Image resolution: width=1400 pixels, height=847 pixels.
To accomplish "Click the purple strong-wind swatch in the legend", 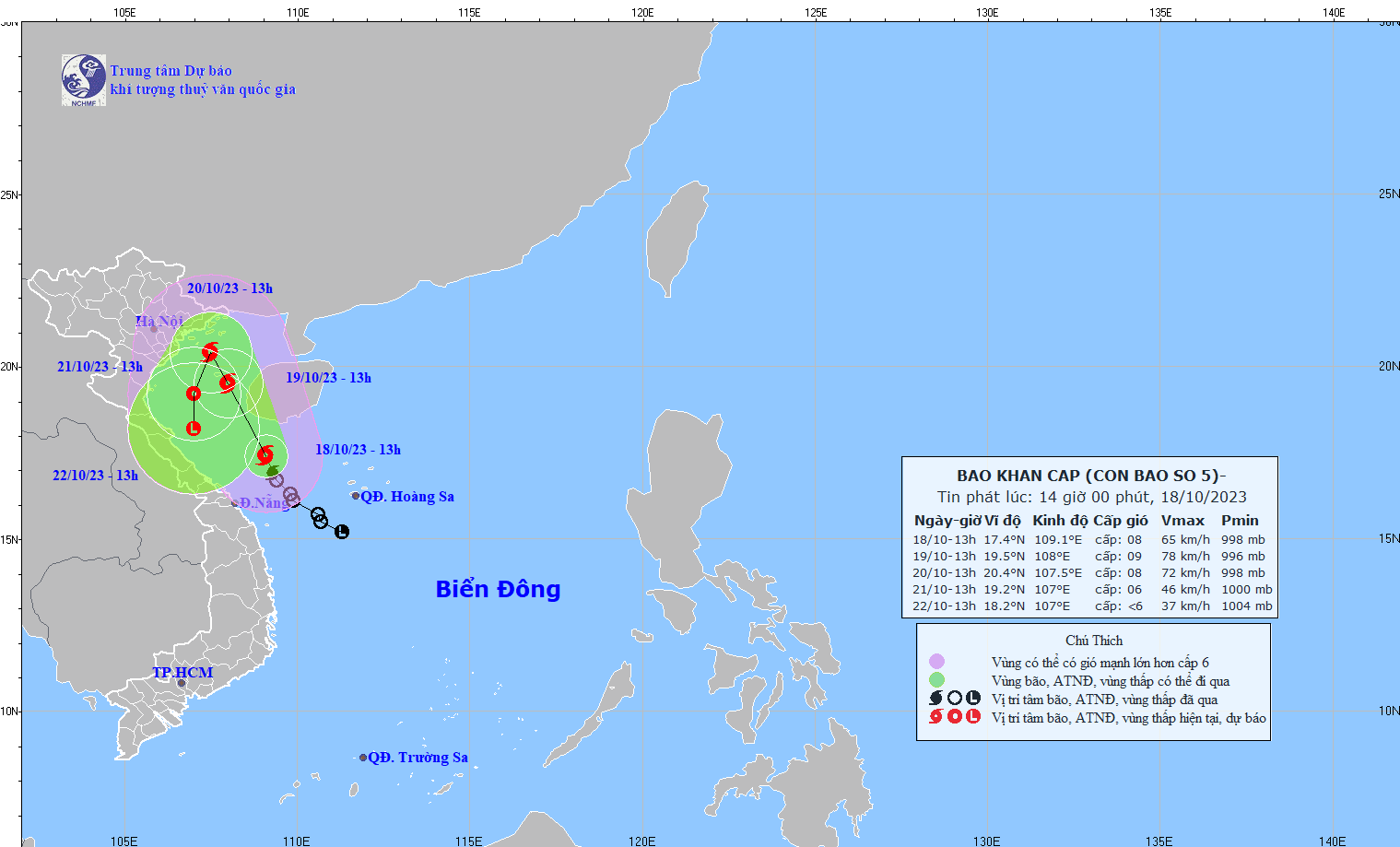I will (936, 662).
